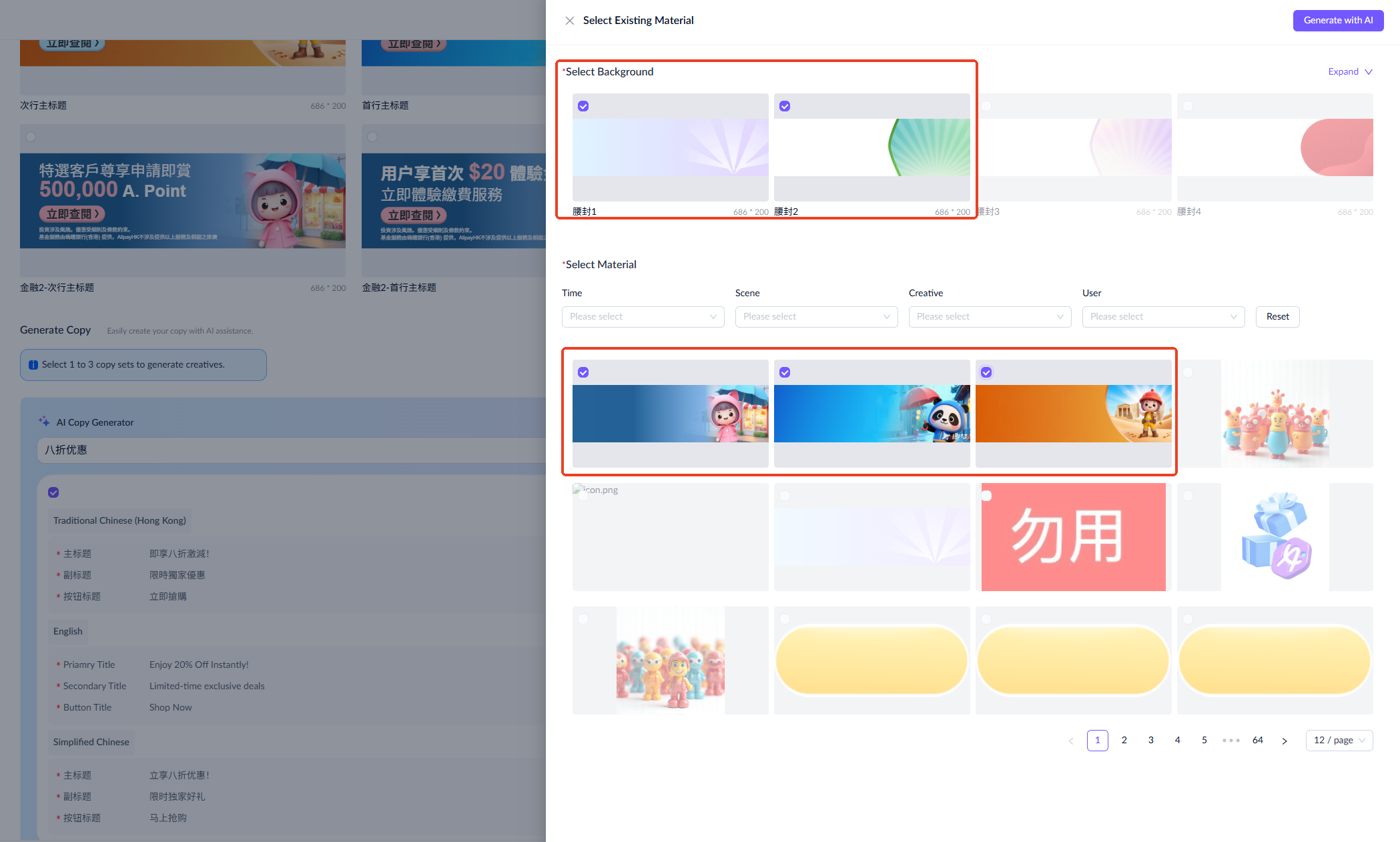Open the User filter dropdown

click(1163, 317)
